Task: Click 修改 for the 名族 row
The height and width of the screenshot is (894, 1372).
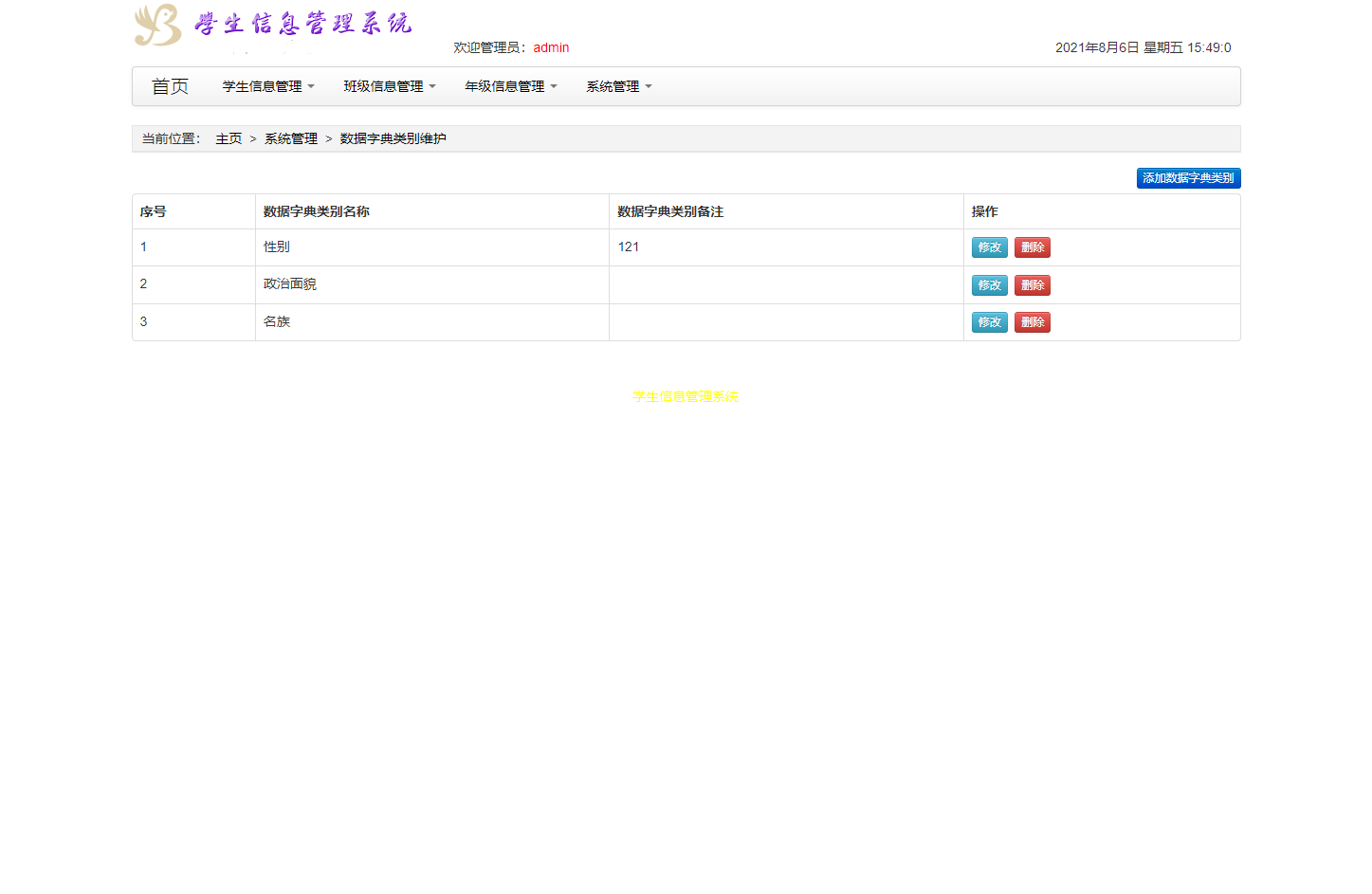Action: pyautogui.click(x=990, y=322)
